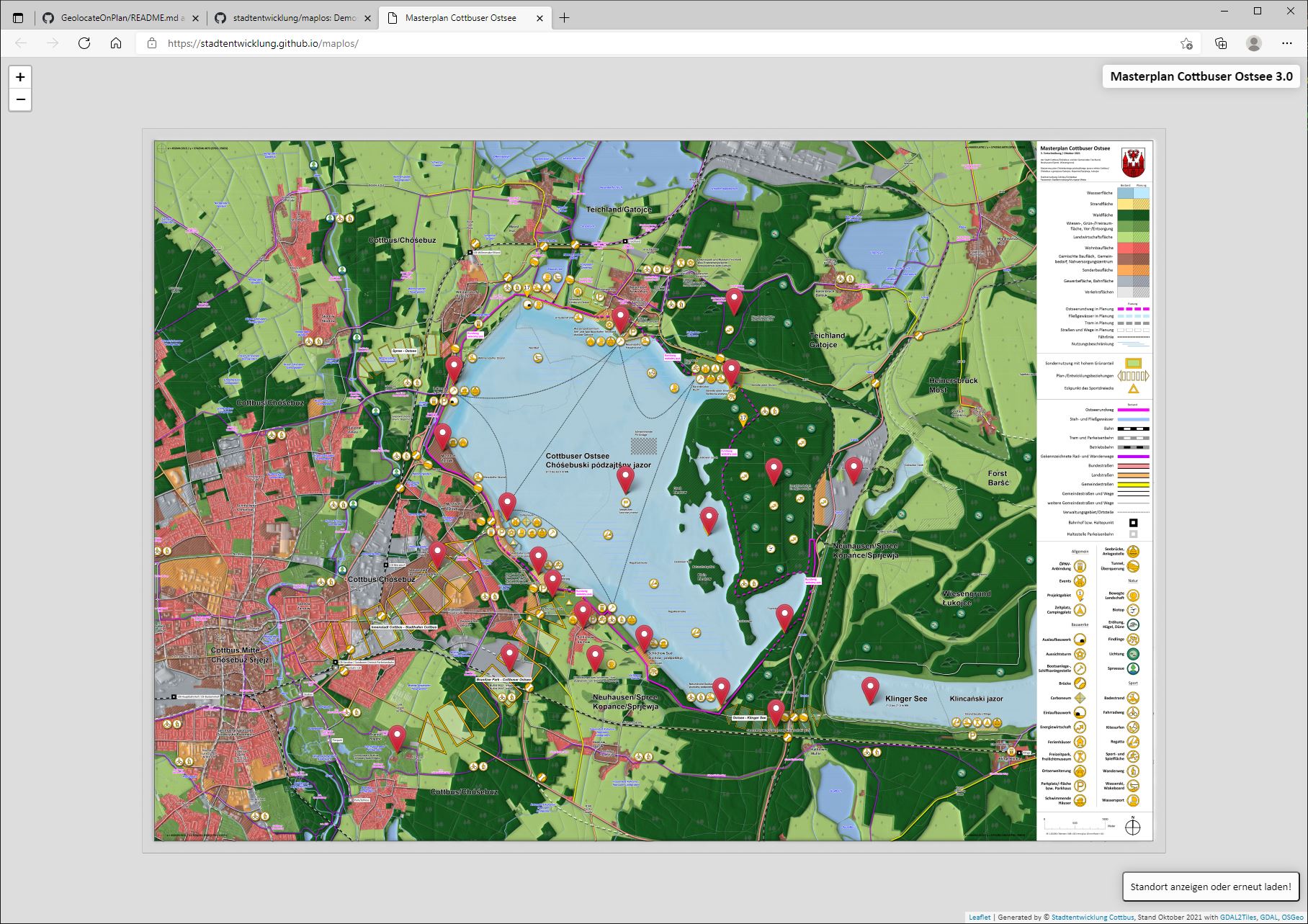The width and height of the screenshot is (1308, 924).
Task: Close the GeolocateOnPlan README tab
Action: pos(195,18)
